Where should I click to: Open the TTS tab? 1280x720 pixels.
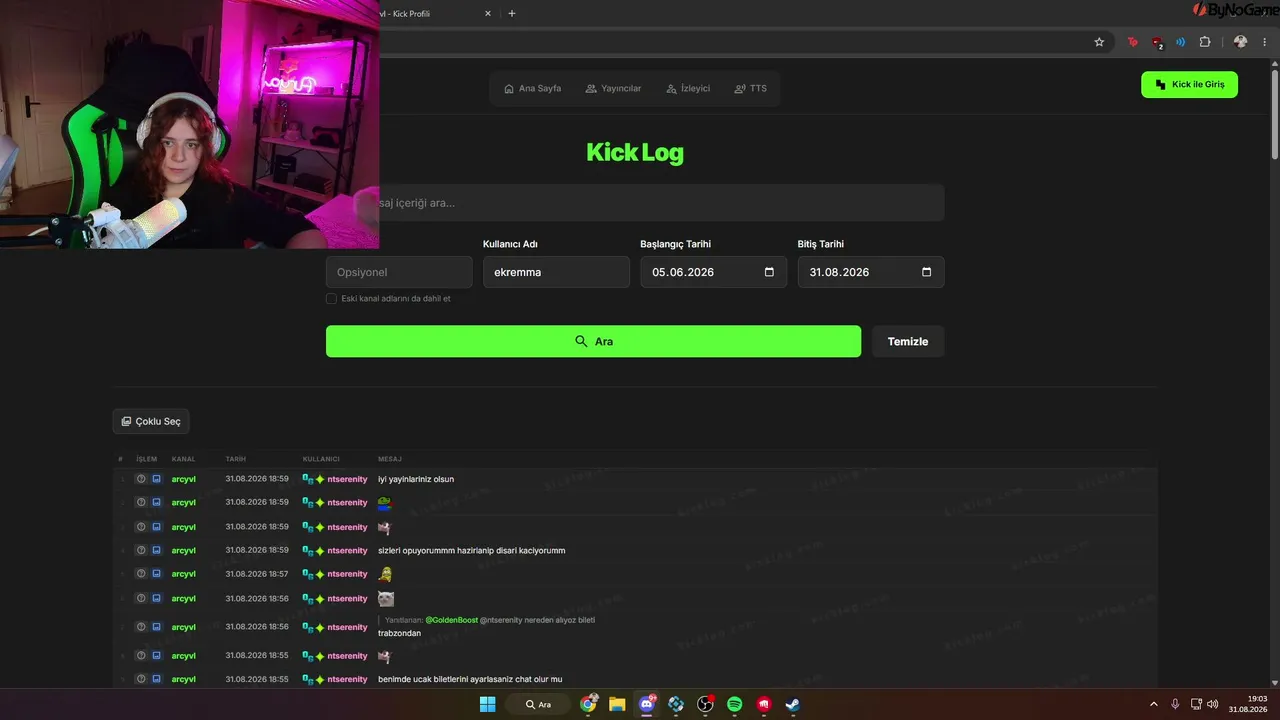pyautogui.click(x=751, y=88)
